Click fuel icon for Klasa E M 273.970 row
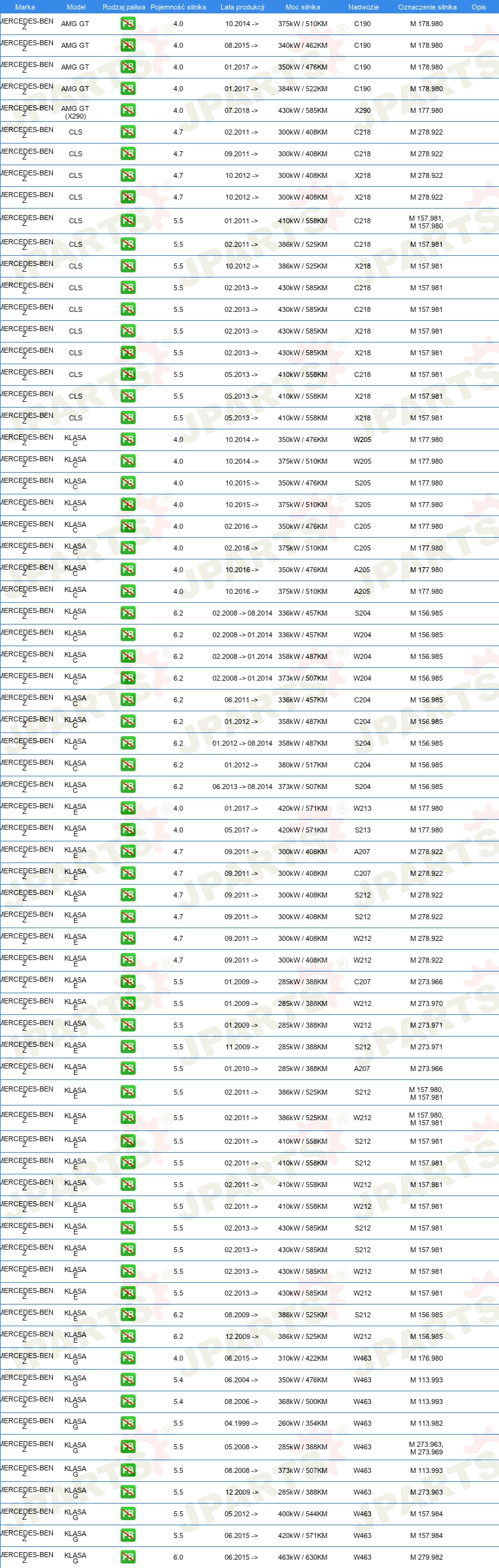This screenshot has height=1568, width=499. click(128, 1003)
